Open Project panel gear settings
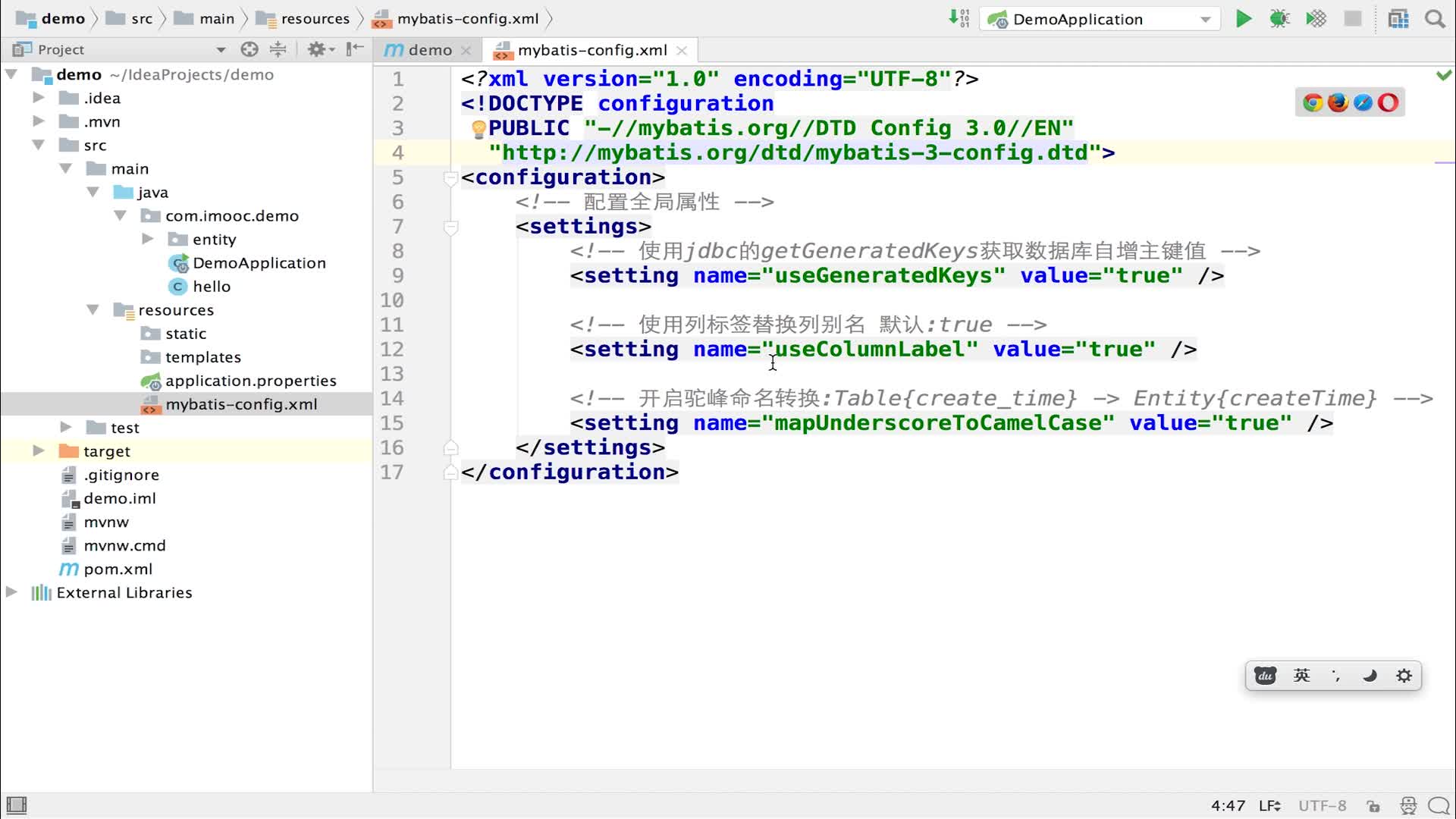 320,49
